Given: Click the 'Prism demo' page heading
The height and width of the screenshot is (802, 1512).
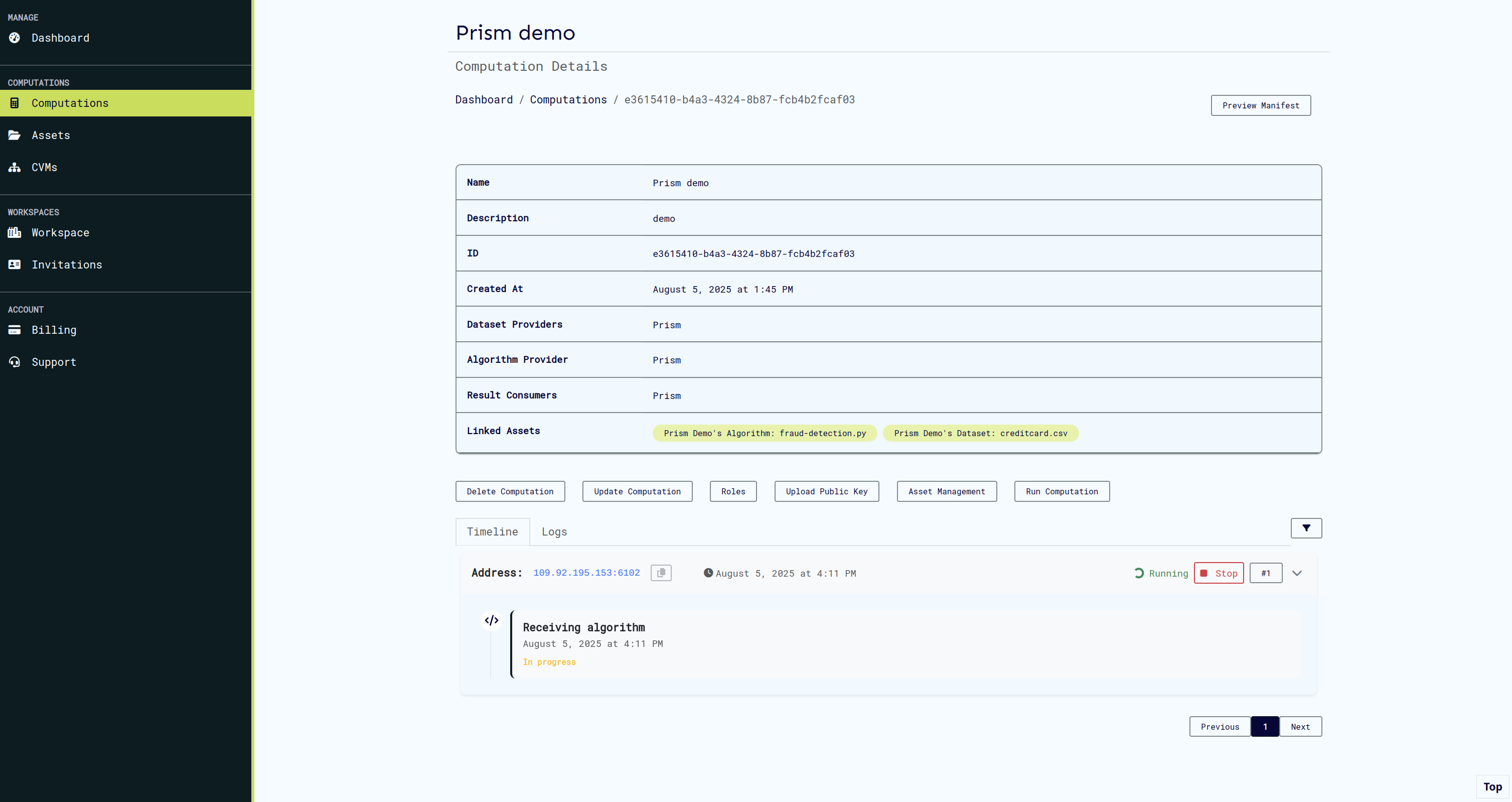Looking at the screenshot, I should [x=515, y=33].
